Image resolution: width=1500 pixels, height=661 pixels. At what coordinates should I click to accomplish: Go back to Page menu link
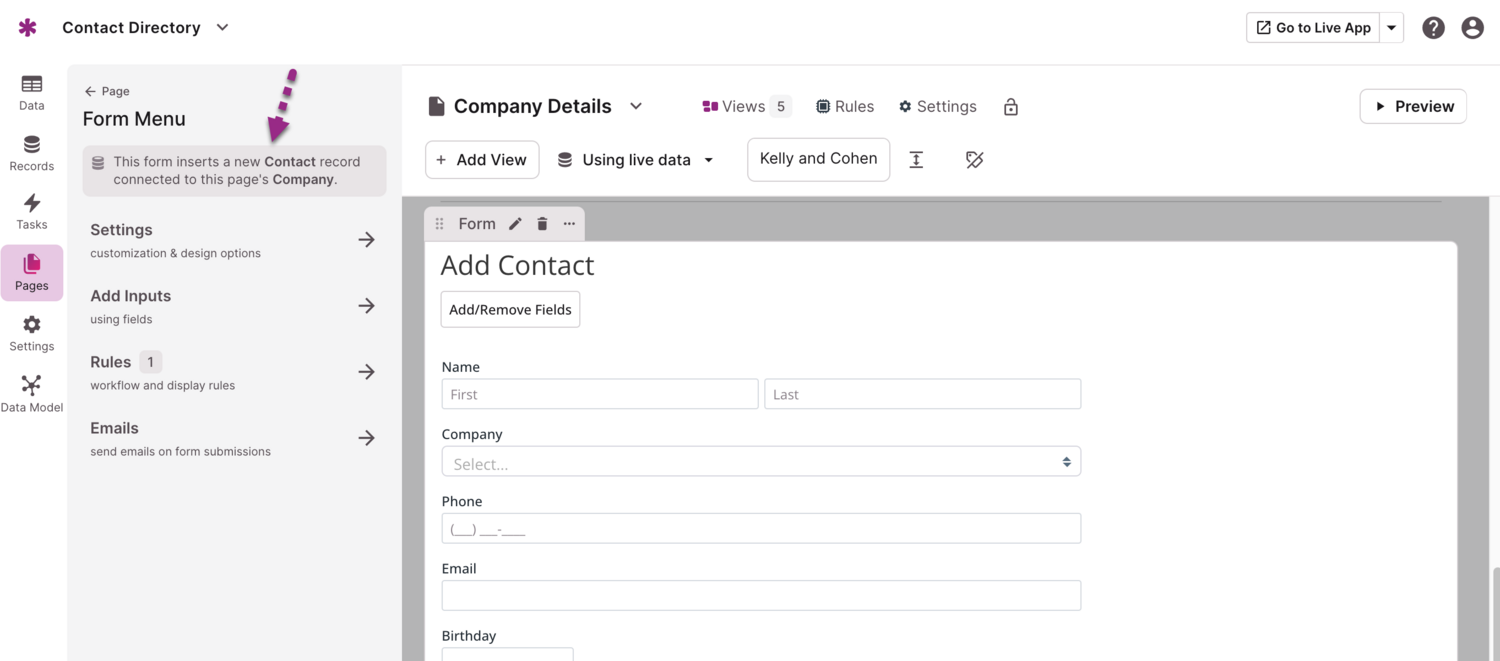(x=107, y=91)
